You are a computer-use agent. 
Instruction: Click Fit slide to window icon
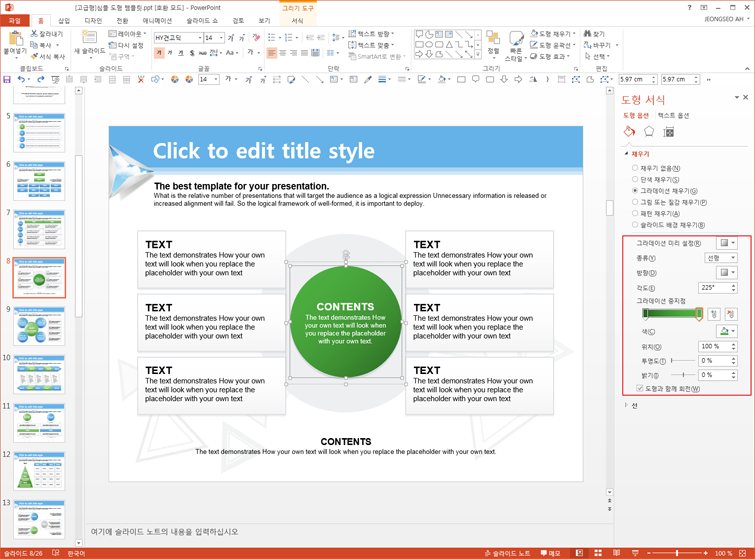tap(743, 553)
